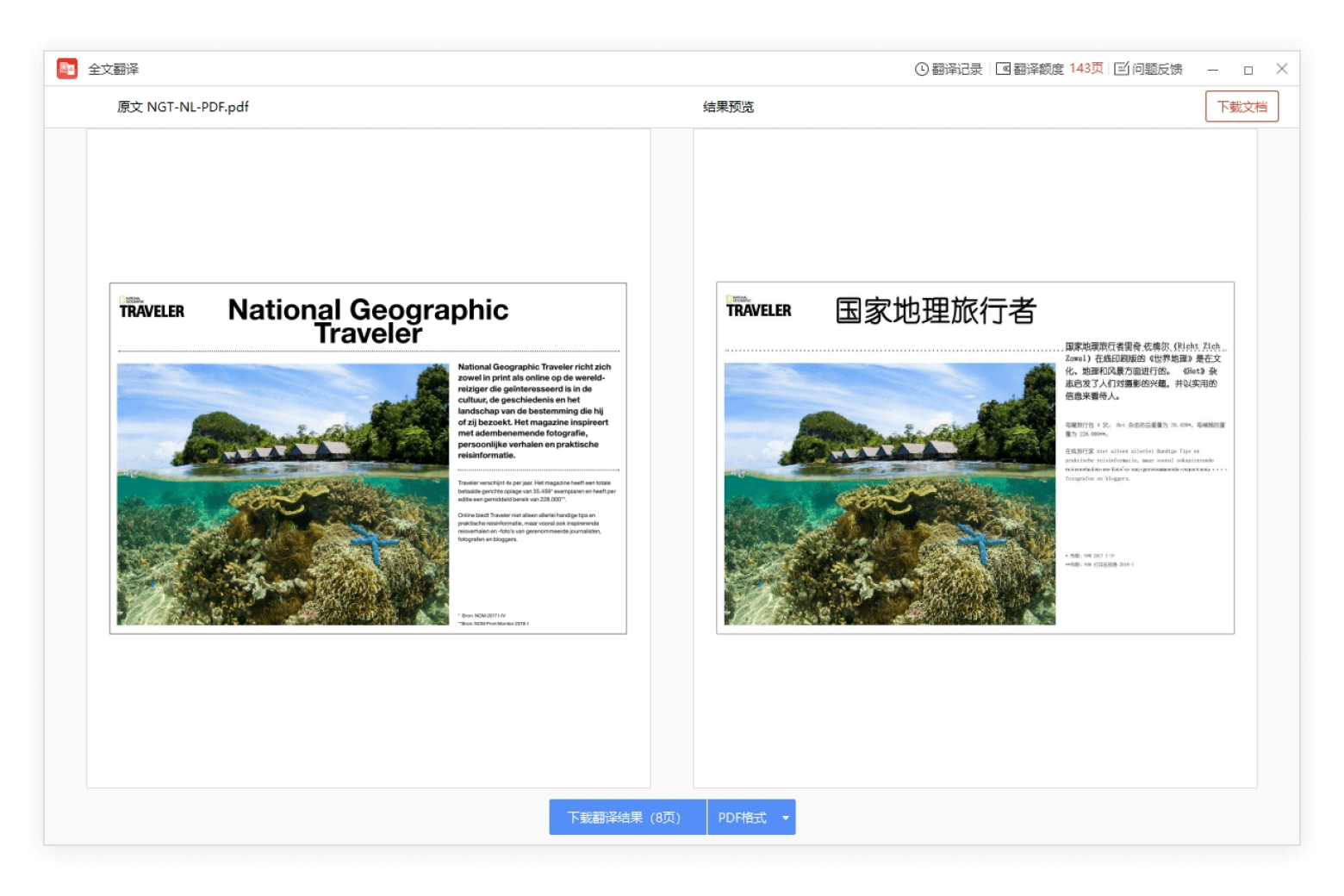Click the bold Dutch intro paragraph
The height and width of the screenshot is (896, 1344).
point(534,411)
